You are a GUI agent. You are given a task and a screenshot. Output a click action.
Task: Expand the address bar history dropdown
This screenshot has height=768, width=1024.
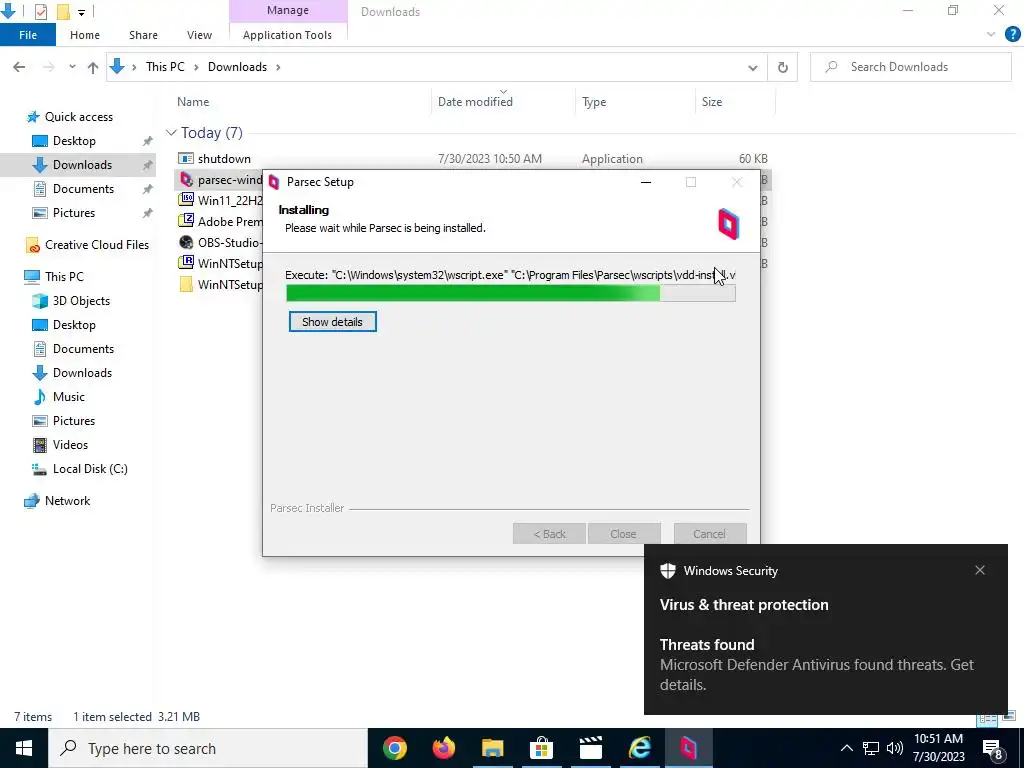coord(752,67)
